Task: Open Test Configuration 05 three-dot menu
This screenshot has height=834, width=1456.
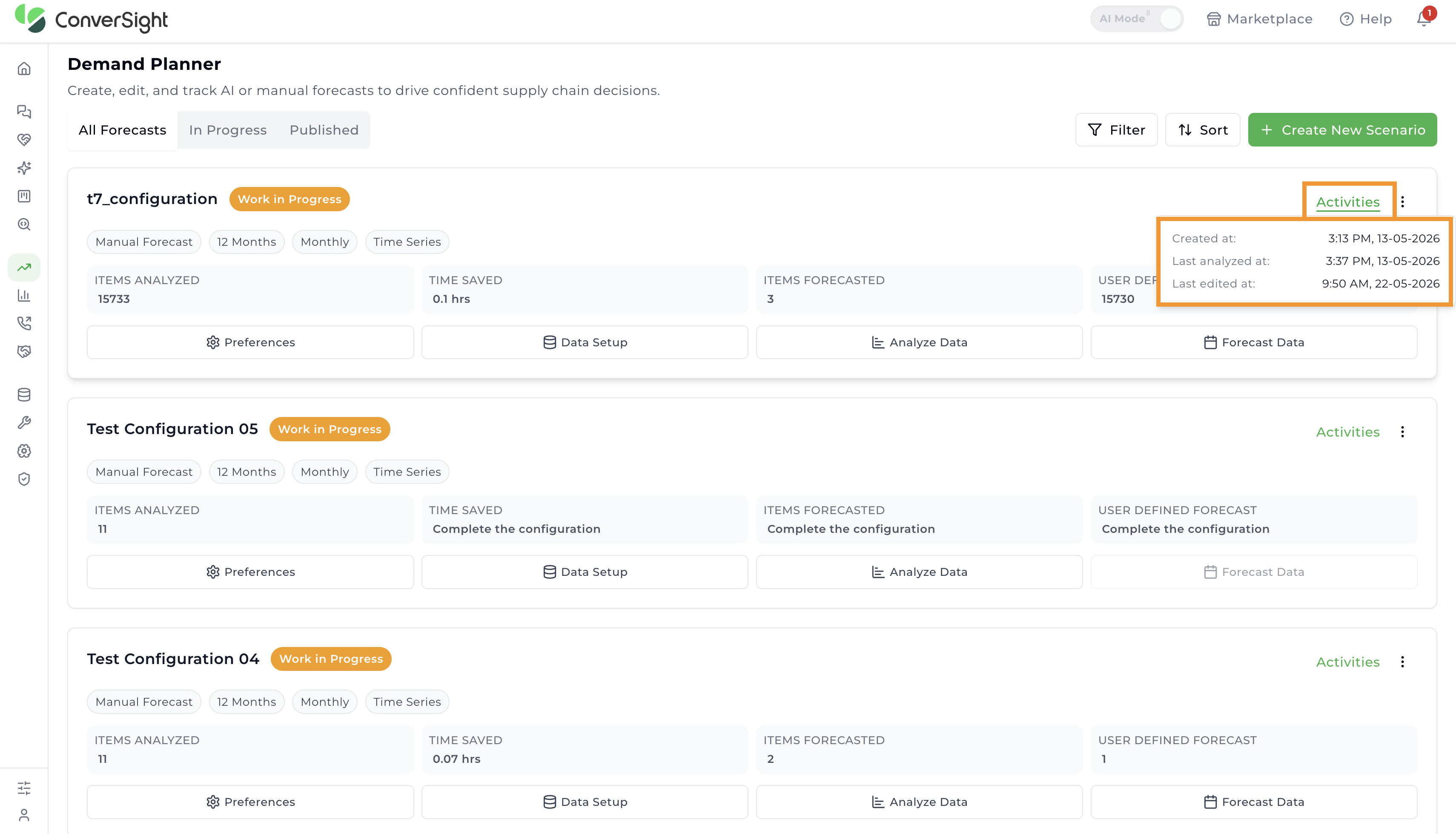Action: tap(1402, 432)
